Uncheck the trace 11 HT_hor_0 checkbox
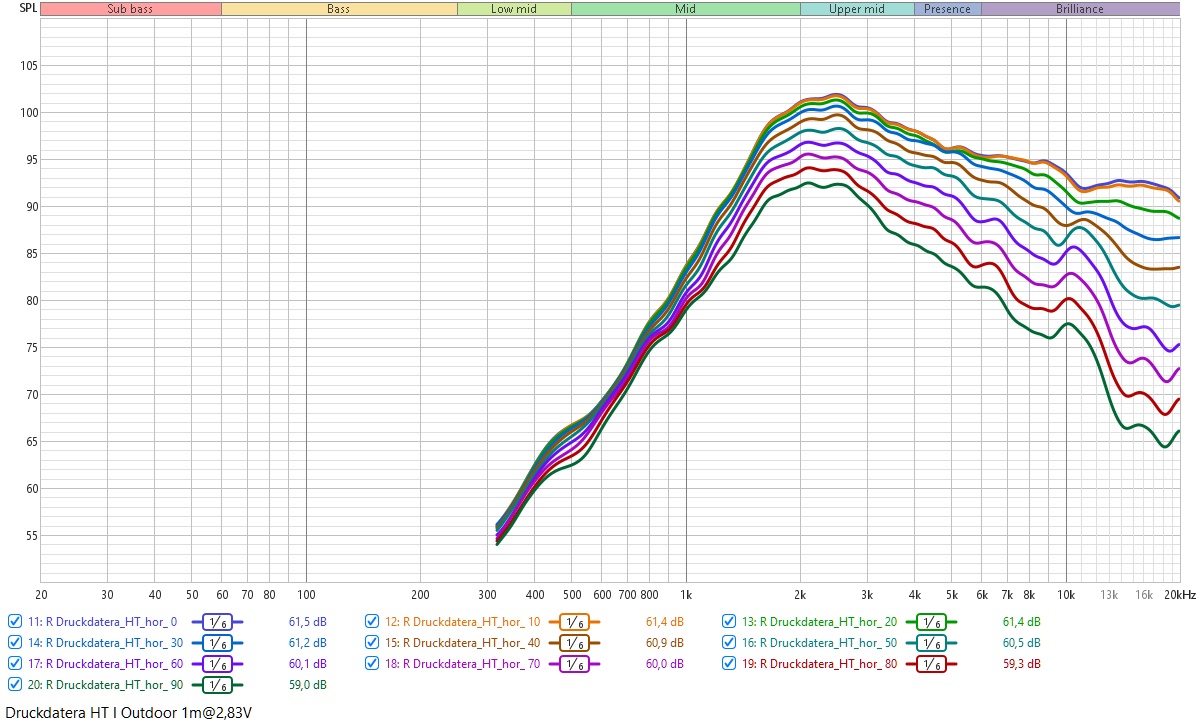The height and width of the screenshot is (727, 1200). [x=15, y=622]
